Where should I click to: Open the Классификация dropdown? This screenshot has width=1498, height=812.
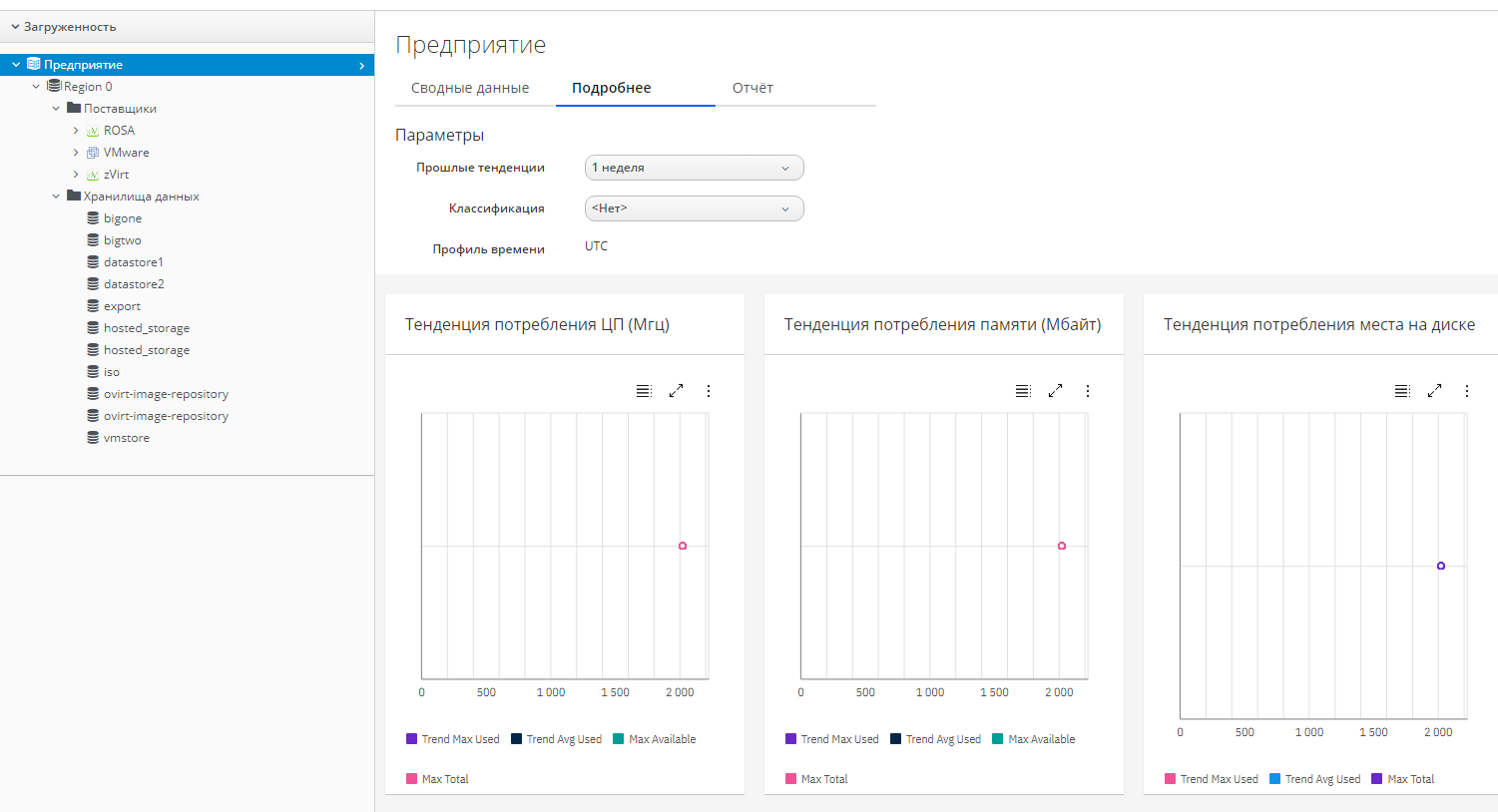pyautogui.click(x=694, y=208)
